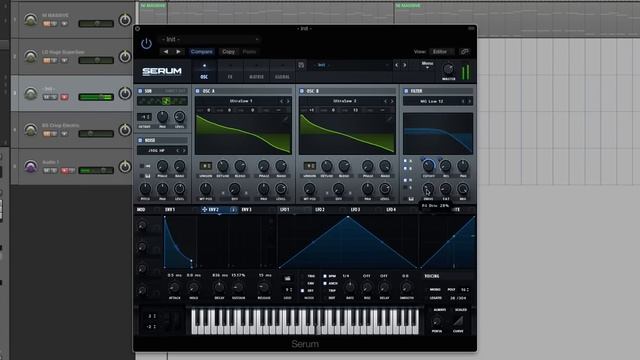Viewport: 640px width, 360px height.
Task: Click the M MASSIVE track instrument icon
Action: point(31,20)
